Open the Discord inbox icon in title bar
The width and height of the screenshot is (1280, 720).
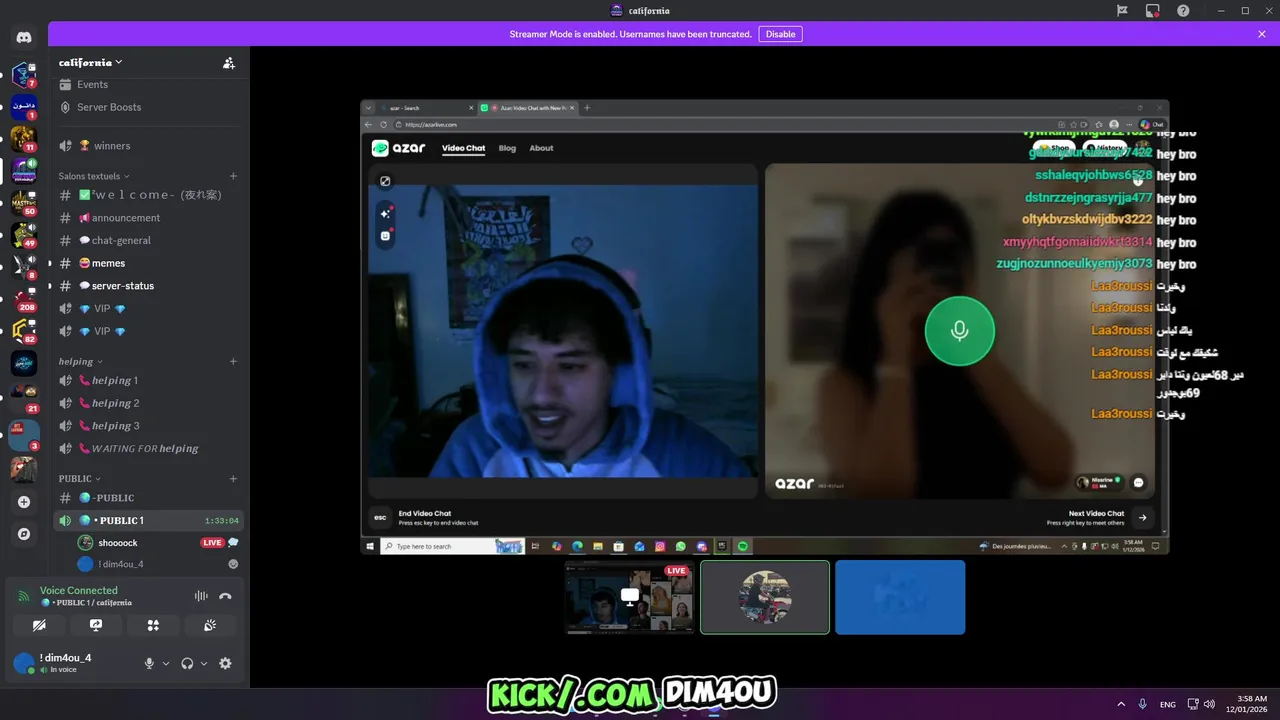point(1153,11)
